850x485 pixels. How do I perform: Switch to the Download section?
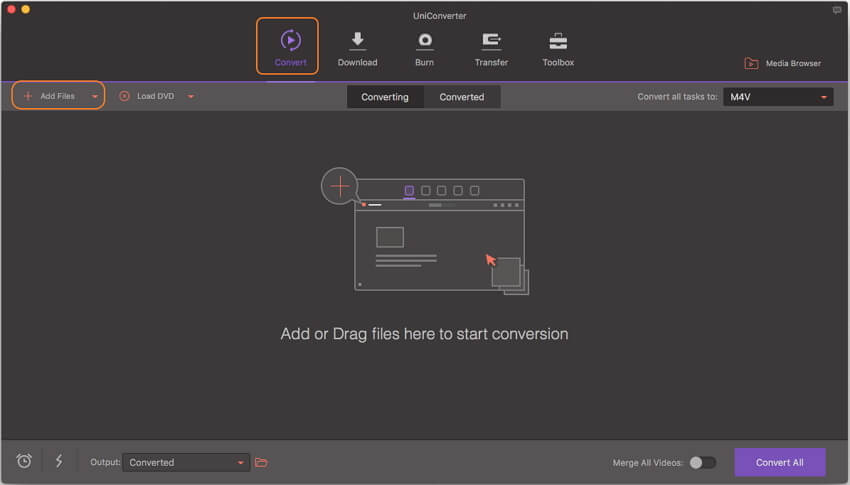coord(357,49)
